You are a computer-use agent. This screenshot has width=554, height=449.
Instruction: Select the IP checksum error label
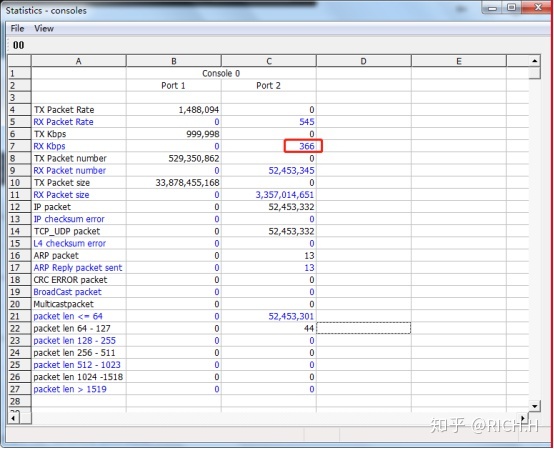(69, 219)
